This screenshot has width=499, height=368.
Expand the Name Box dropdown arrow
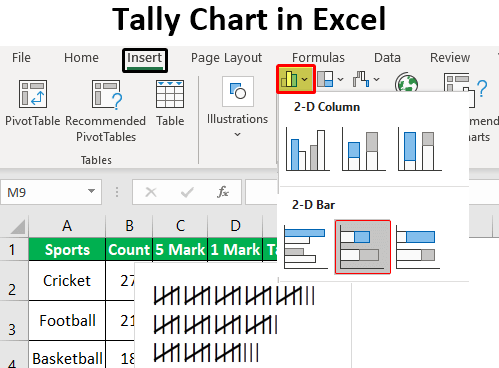coord(91,191)
